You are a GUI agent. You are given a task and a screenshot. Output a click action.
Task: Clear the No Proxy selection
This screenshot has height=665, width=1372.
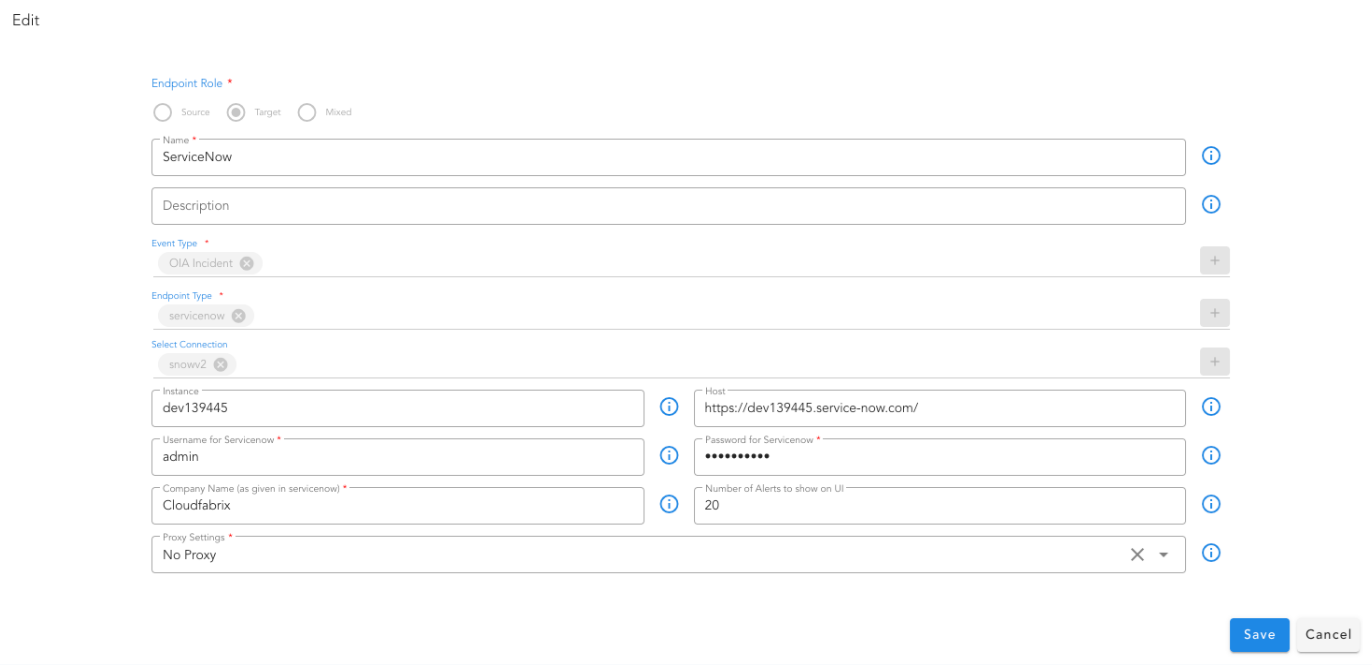tap(1137, 555)
